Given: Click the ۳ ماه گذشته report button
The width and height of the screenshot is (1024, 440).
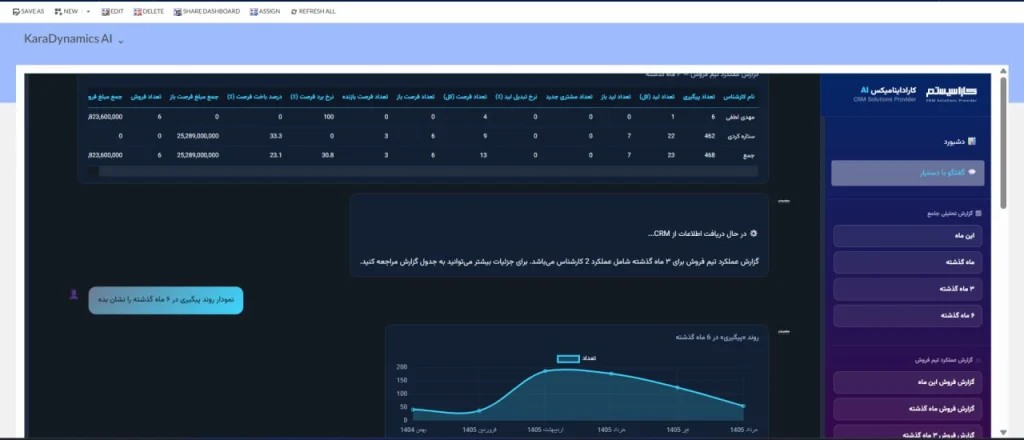Looking at the screenshot, I should pos(908,289).
